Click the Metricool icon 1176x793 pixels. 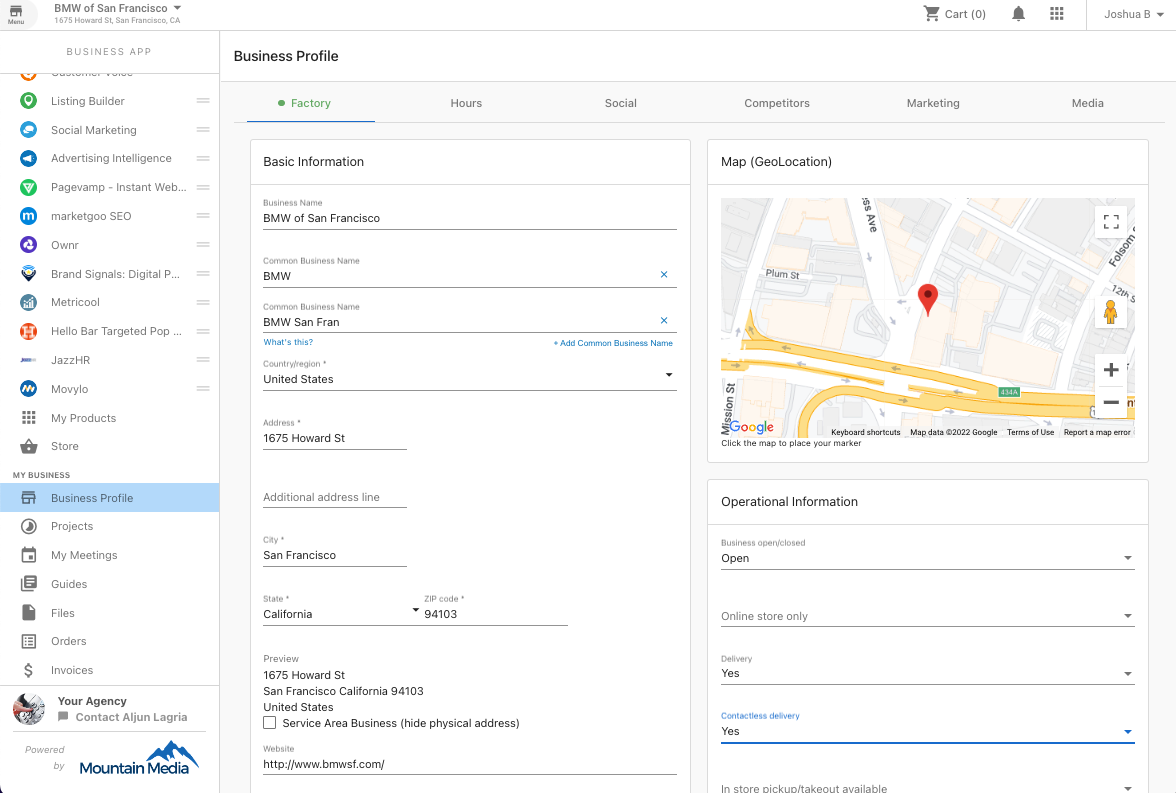coord(28,302)
